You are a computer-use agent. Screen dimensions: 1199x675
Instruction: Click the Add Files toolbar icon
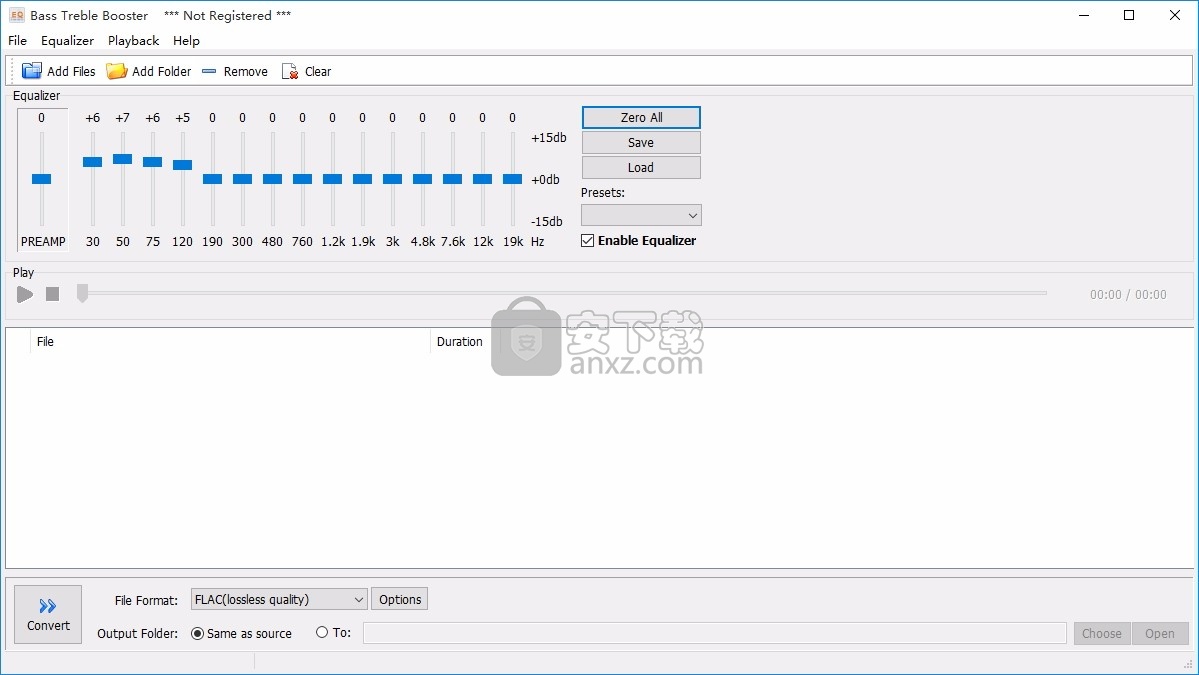tap(32, 71)
